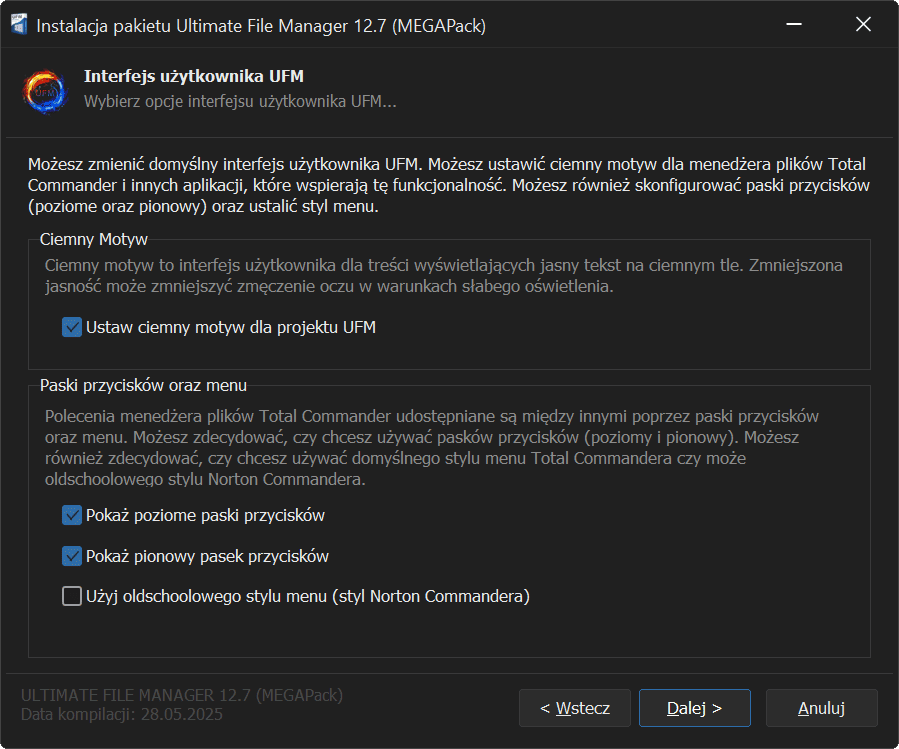
Task: Click the 'Interfejs użytkownika UFM' heading
Action: pyautogui.click(x=193, y=77)
